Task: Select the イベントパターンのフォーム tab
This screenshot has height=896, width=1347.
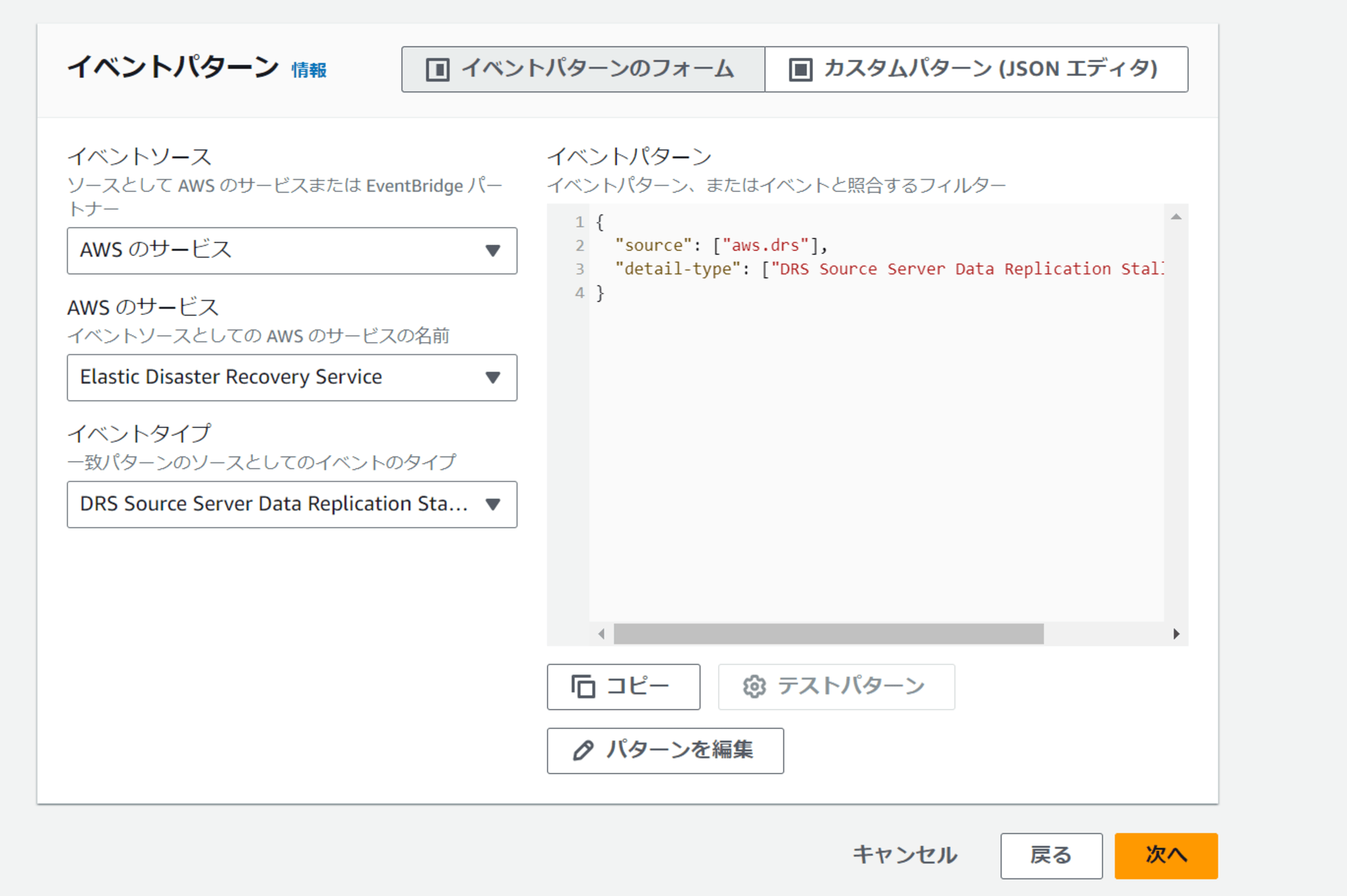Action: point(583,69)
